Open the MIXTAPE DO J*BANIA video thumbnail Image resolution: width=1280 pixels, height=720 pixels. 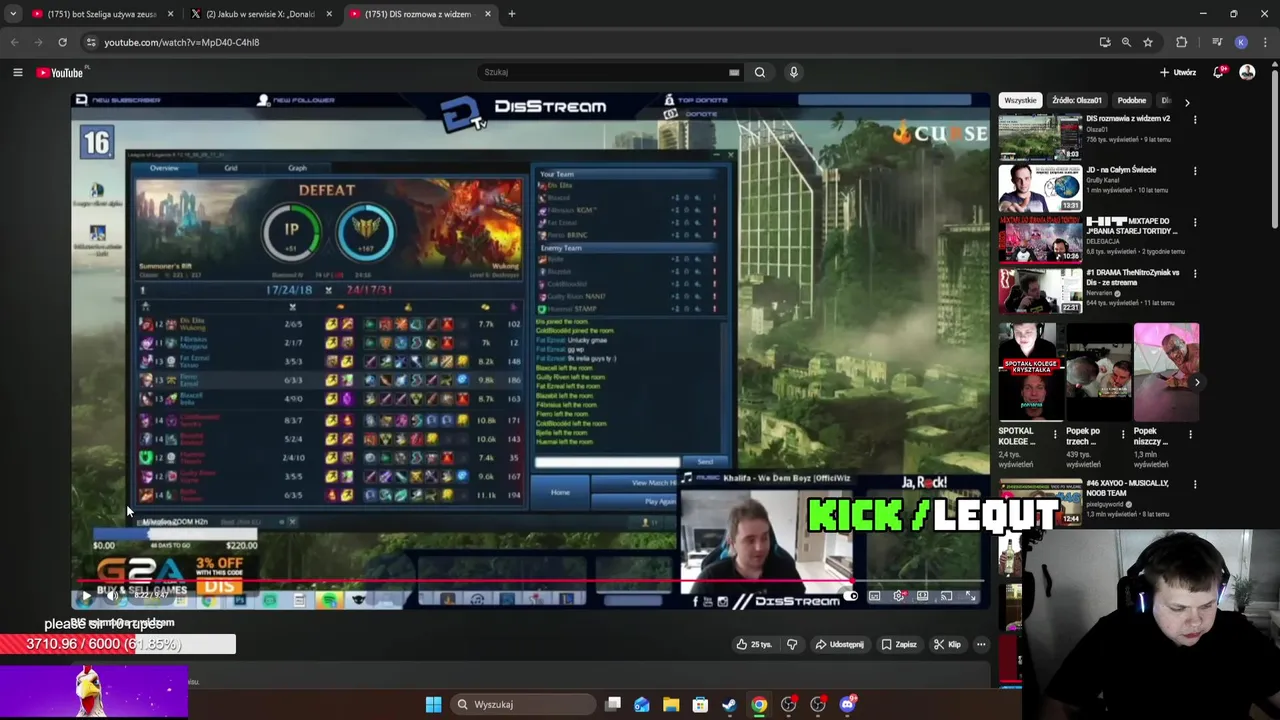1040,240
